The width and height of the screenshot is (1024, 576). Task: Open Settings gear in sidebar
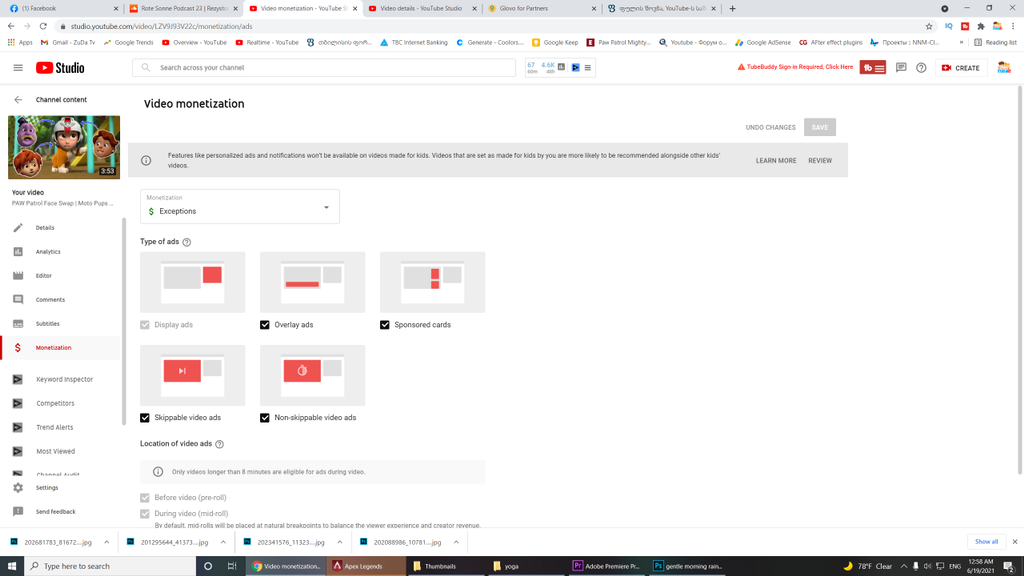(18, 488)
